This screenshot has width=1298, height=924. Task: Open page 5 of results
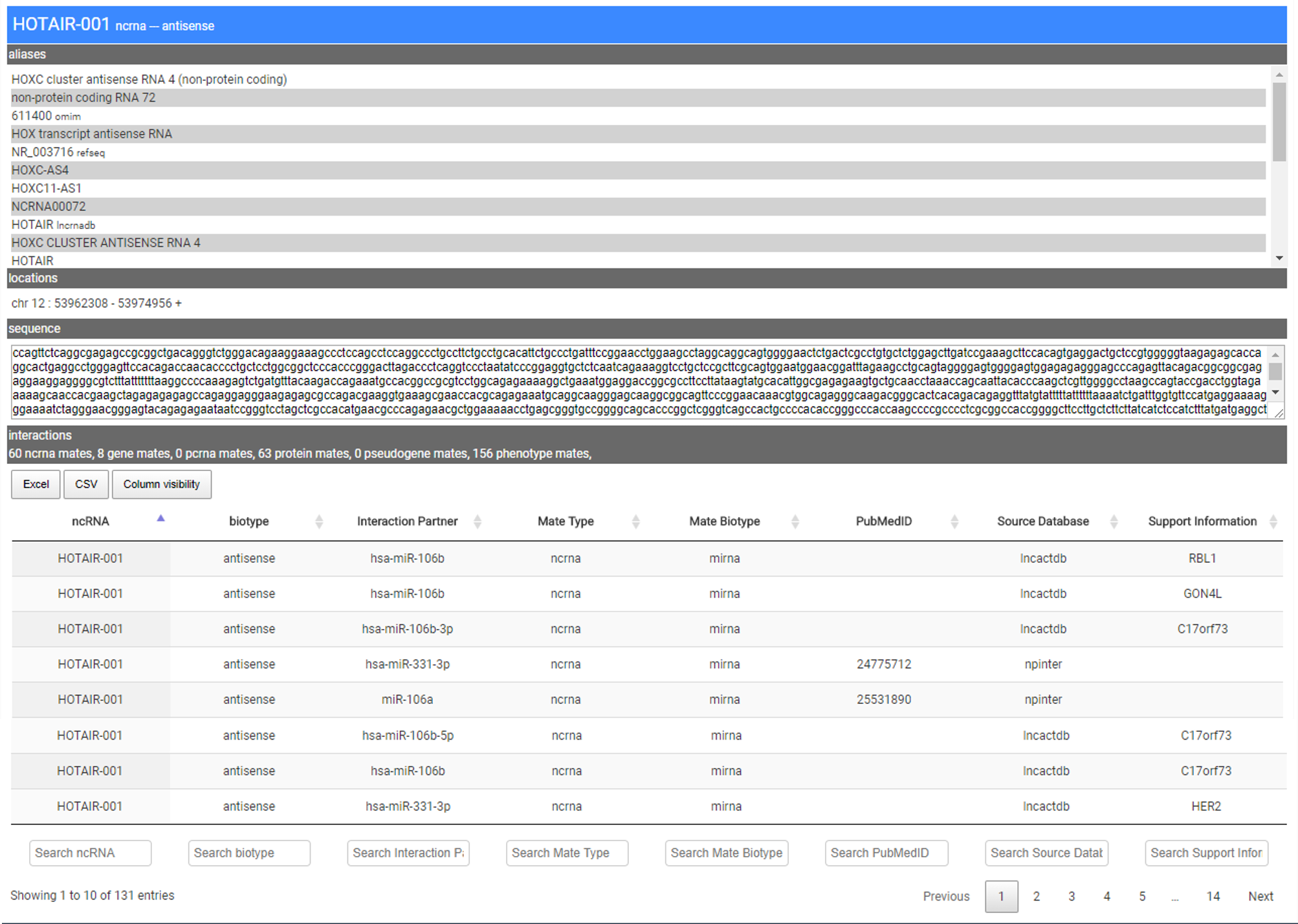click(1142, 896)
